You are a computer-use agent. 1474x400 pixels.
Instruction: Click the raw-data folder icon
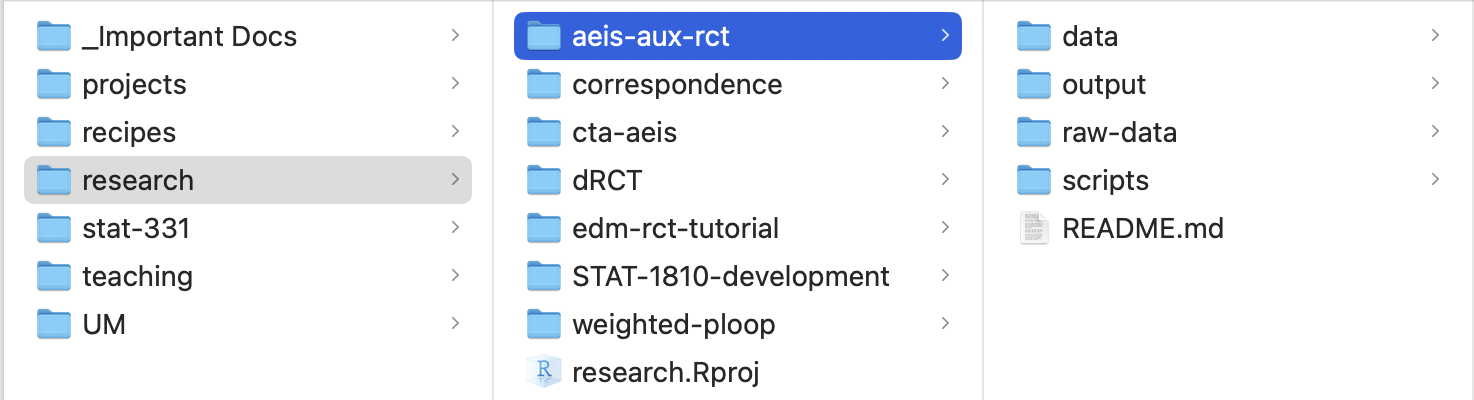[1034, 133]
